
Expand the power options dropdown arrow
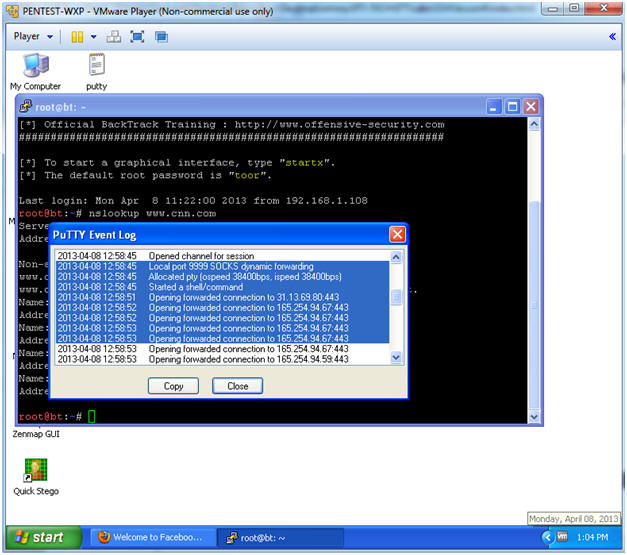(x=93, y=37)
